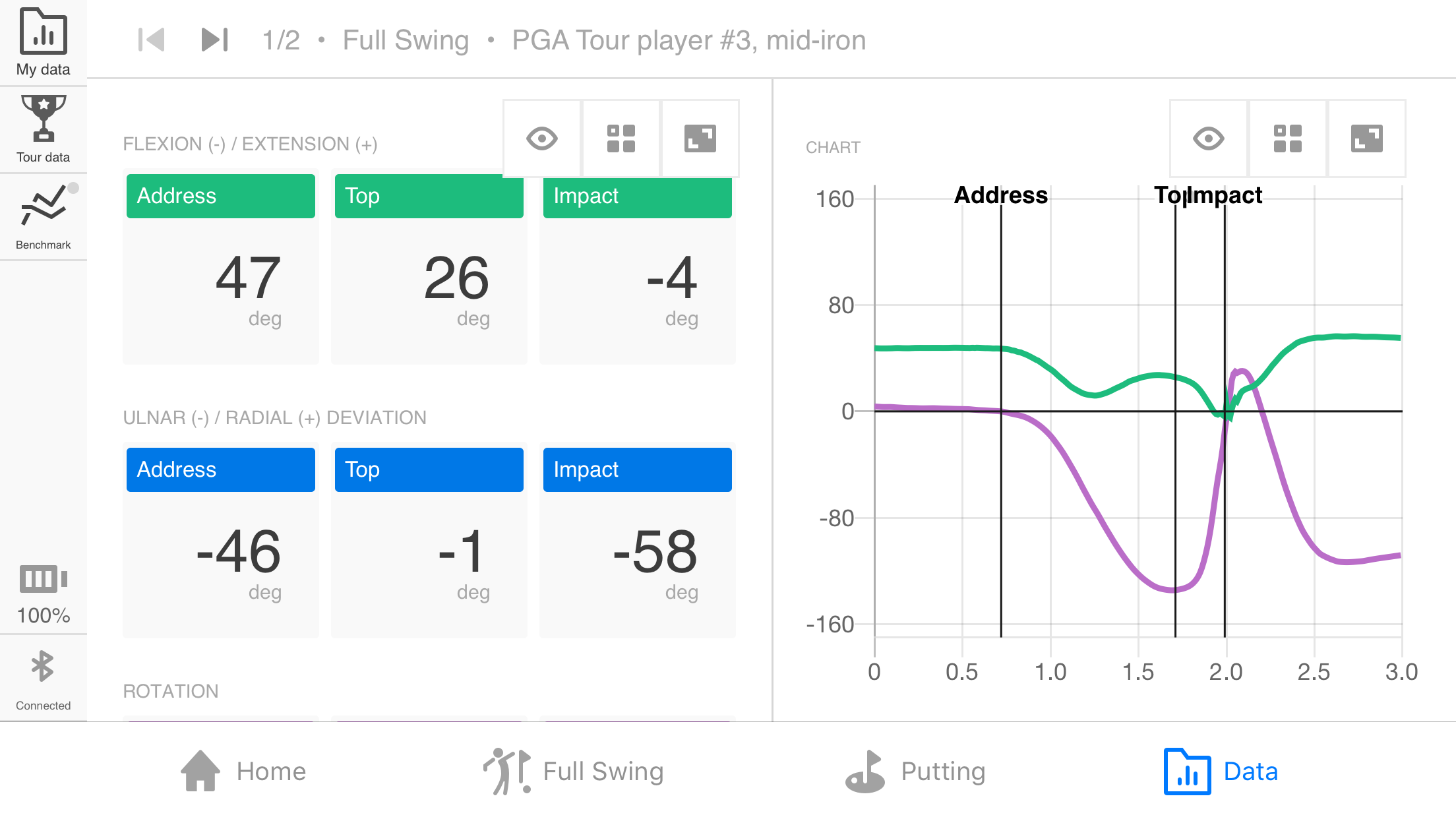Go to the Full Swing tab

[573, 771]
